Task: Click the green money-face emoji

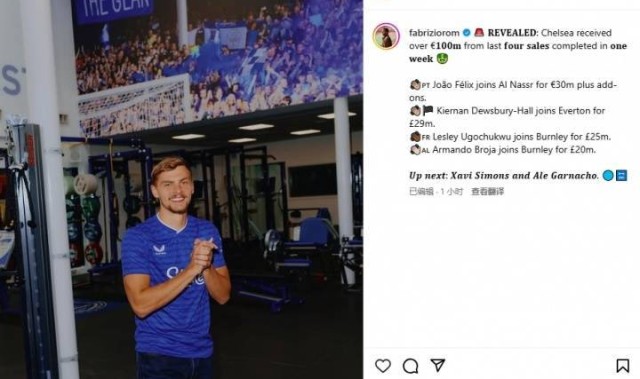Action: pos(442,59)
